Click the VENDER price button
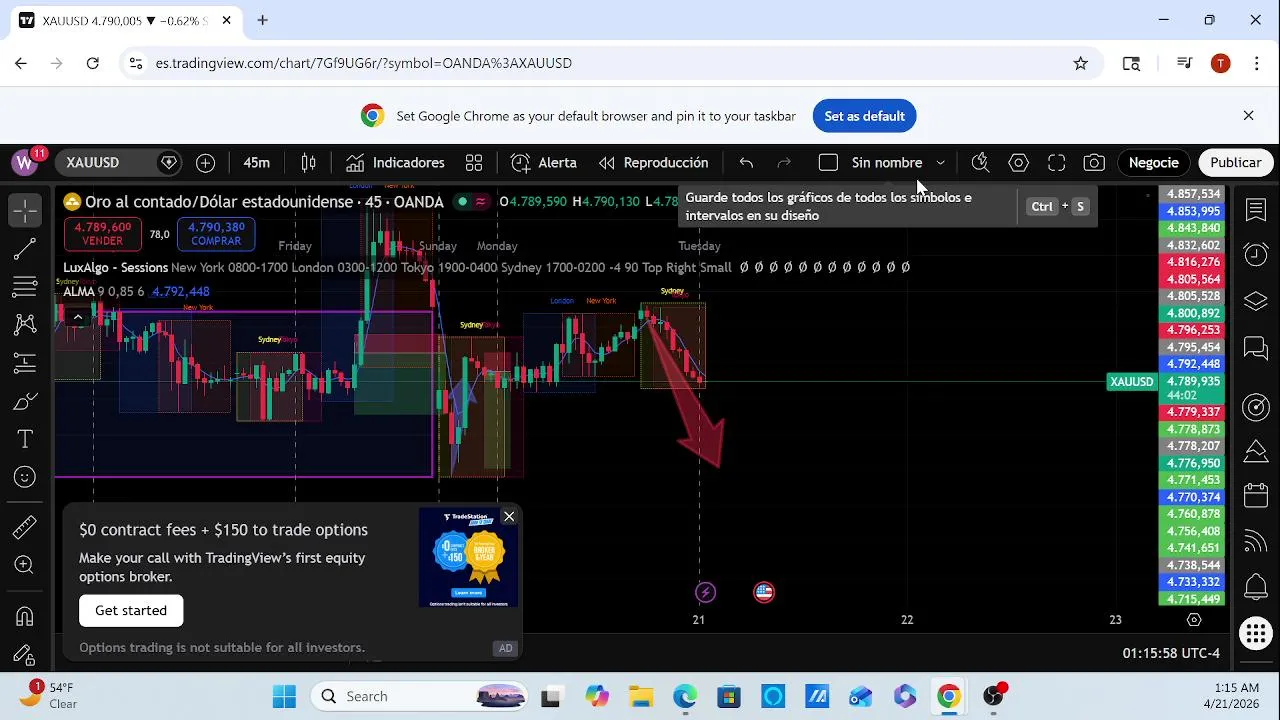The height and width of the screenshot is (720, 1280). pyautogui.click(x=102, y=234)
